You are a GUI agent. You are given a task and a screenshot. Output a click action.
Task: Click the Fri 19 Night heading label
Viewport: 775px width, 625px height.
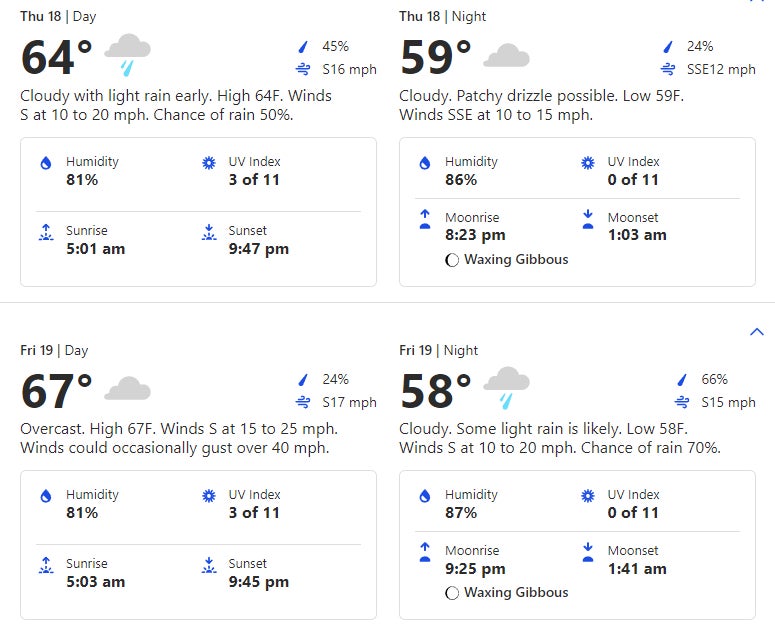[x=438, y=350]
